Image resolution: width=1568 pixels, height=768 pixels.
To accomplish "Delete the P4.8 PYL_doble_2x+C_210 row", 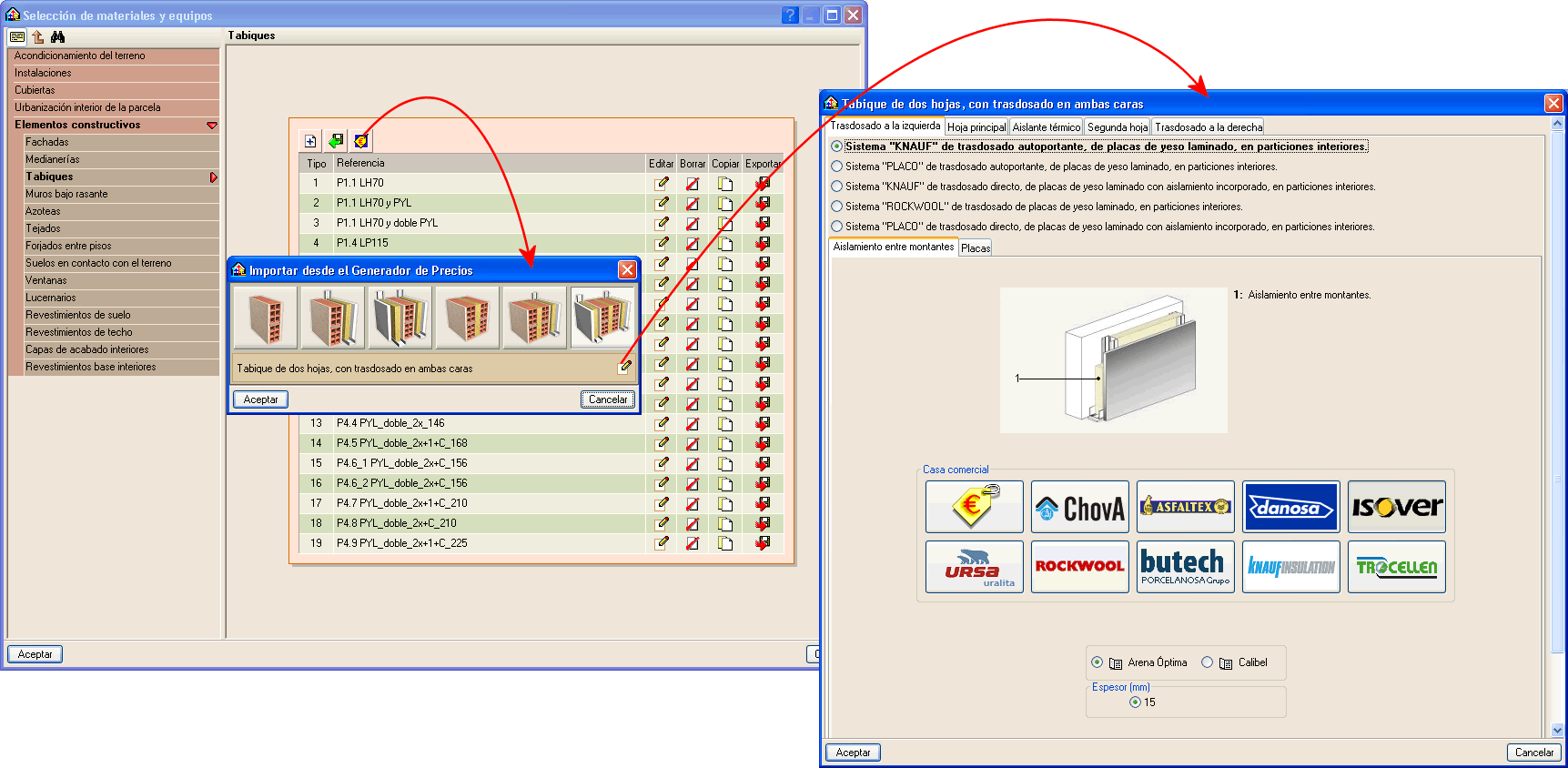I will 693,523.
